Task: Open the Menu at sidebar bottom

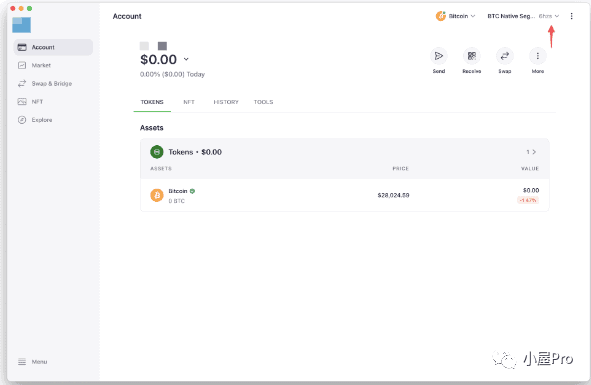Action: (x=39, y=362)
